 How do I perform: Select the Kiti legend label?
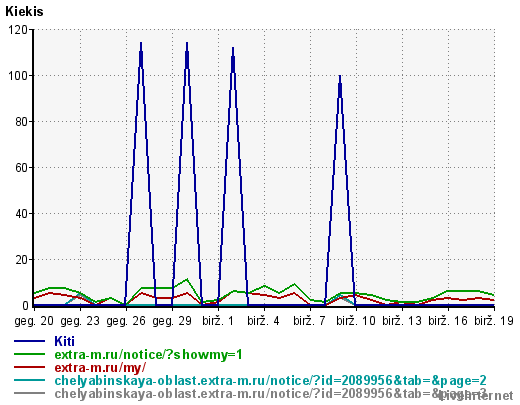tap(64, 341)
